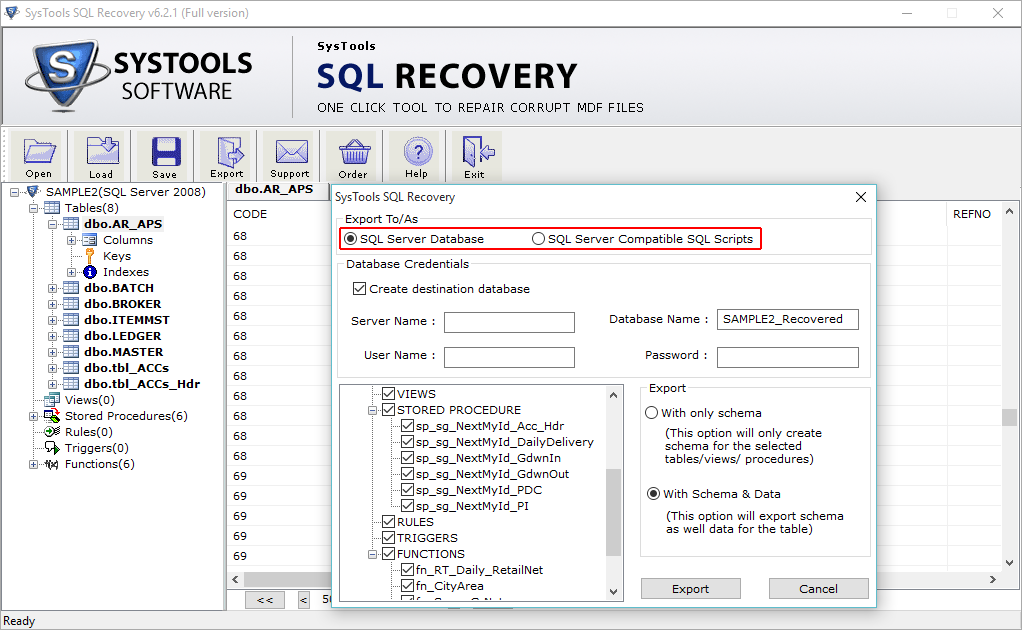Click the User Name input field
The width and height of the screenshot is (1022, 630).
pyautogui.click(x=509, y=357)
